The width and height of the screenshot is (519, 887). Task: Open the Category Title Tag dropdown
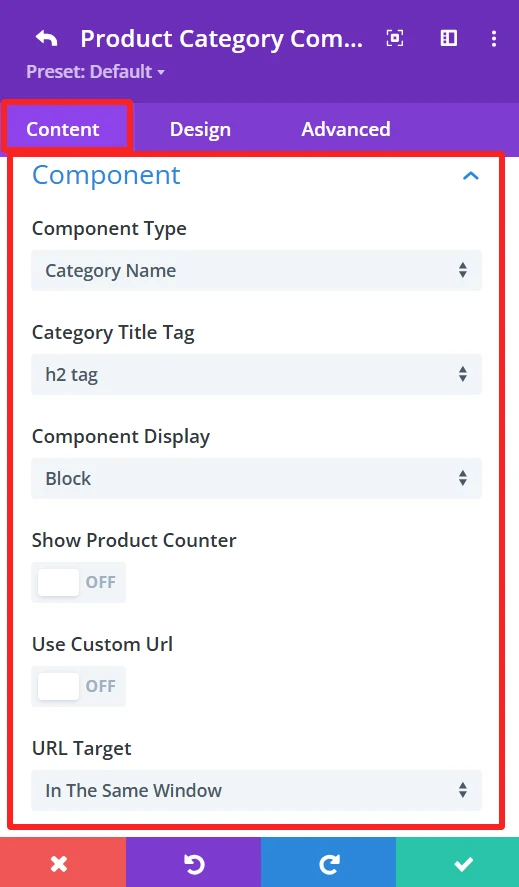click(x=256, y=374)
